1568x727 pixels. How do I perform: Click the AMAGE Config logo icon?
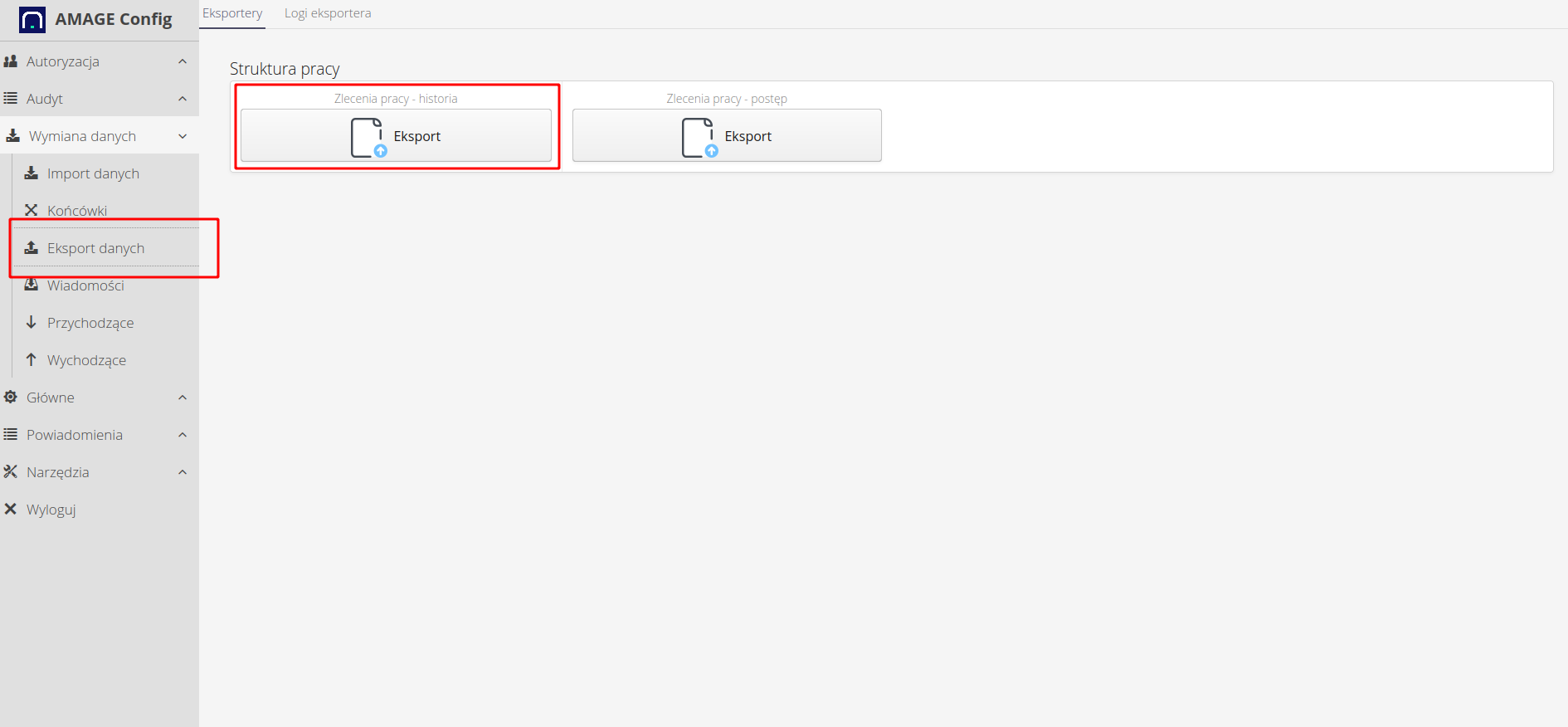(x=32, y=20)
